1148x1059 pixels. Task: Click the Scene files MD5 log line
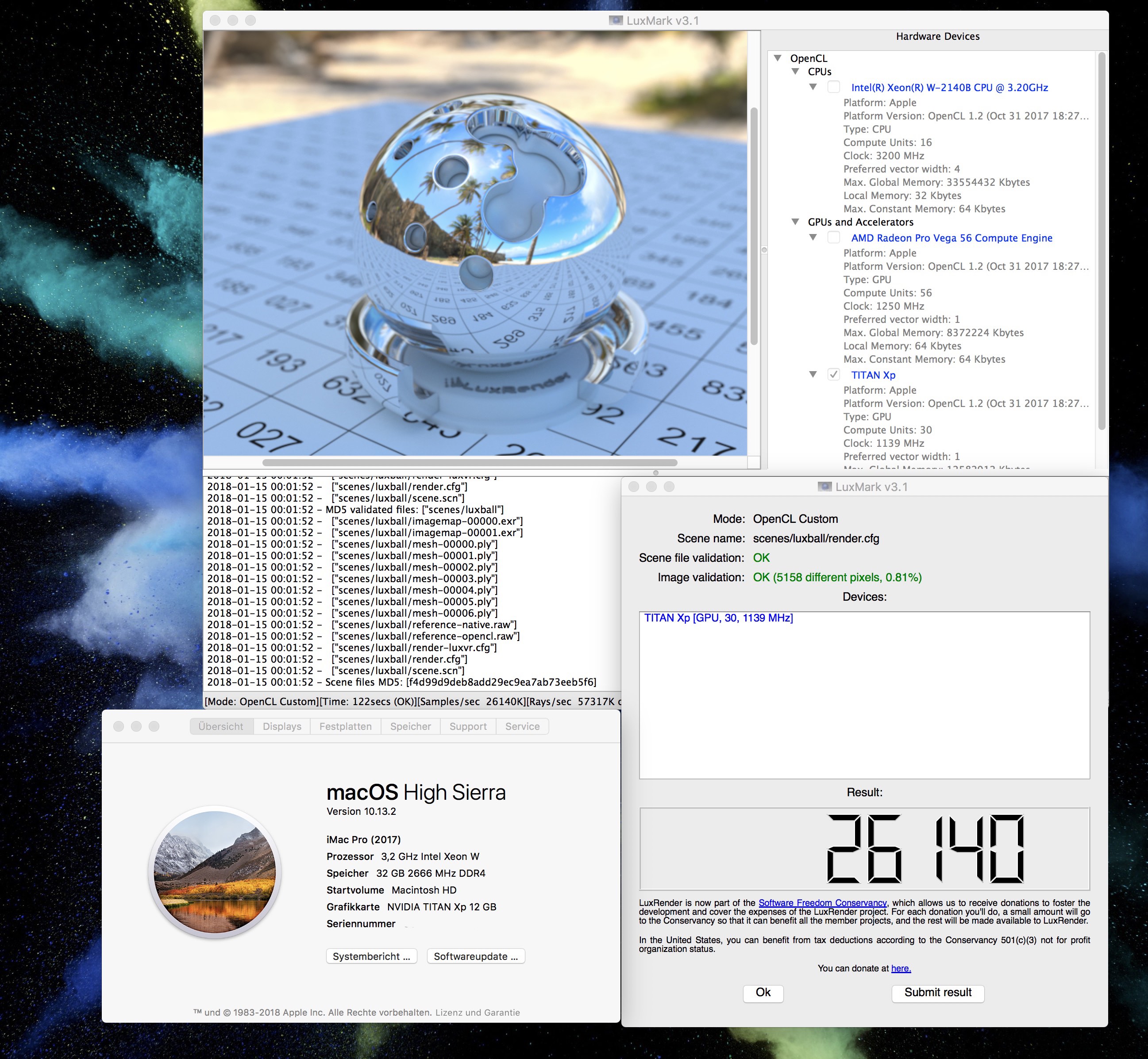(x=402, y=682)
